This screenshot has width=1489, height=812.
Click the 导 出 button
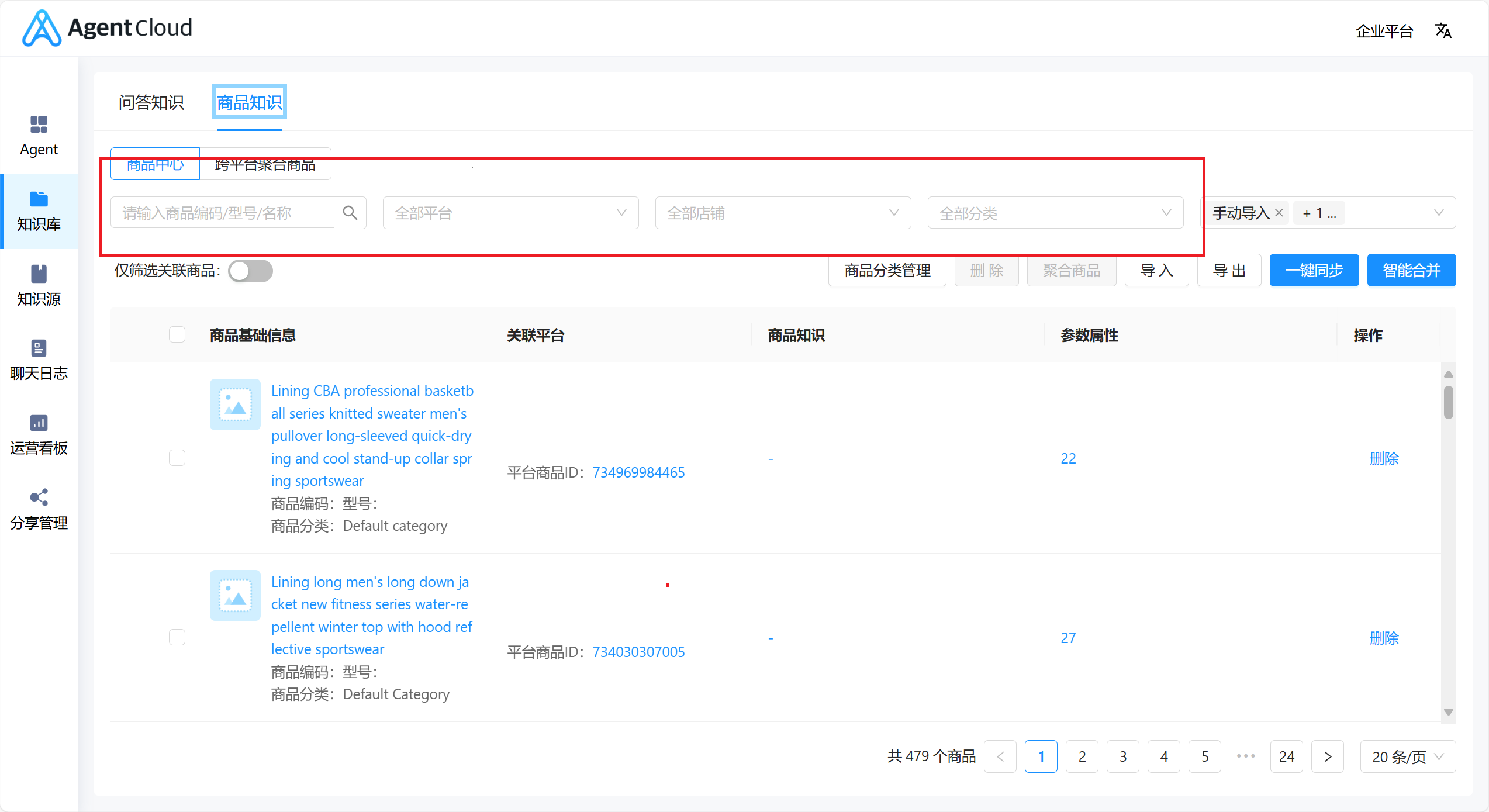(1229, 271)
